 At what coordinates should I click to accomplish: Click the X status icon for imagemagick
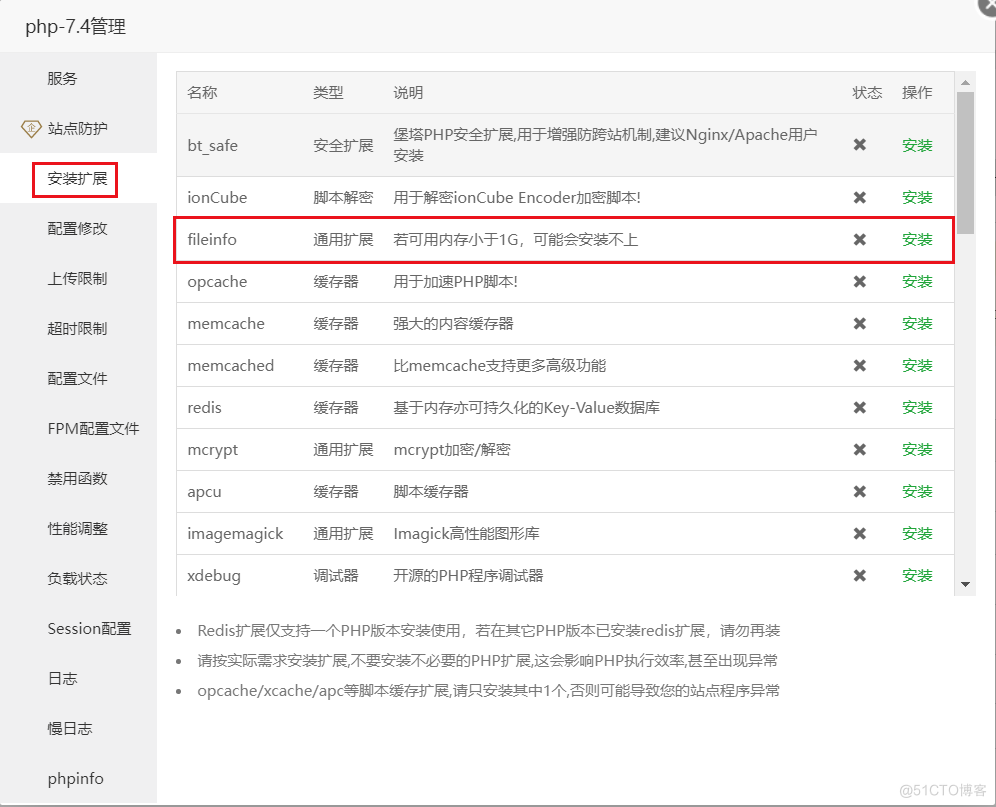coord(859,534)
